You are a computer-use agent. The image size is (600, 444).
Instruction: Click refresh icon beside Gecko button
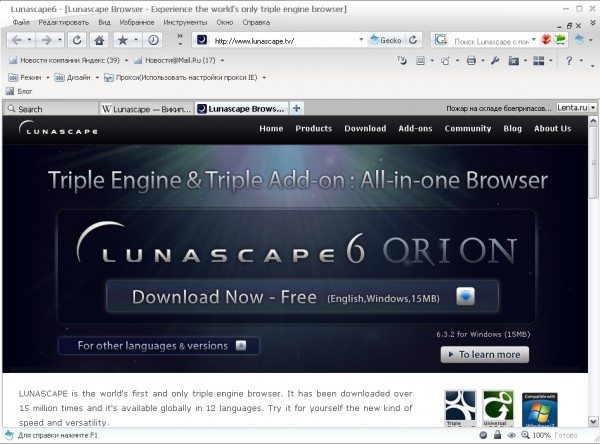point(413,40)
